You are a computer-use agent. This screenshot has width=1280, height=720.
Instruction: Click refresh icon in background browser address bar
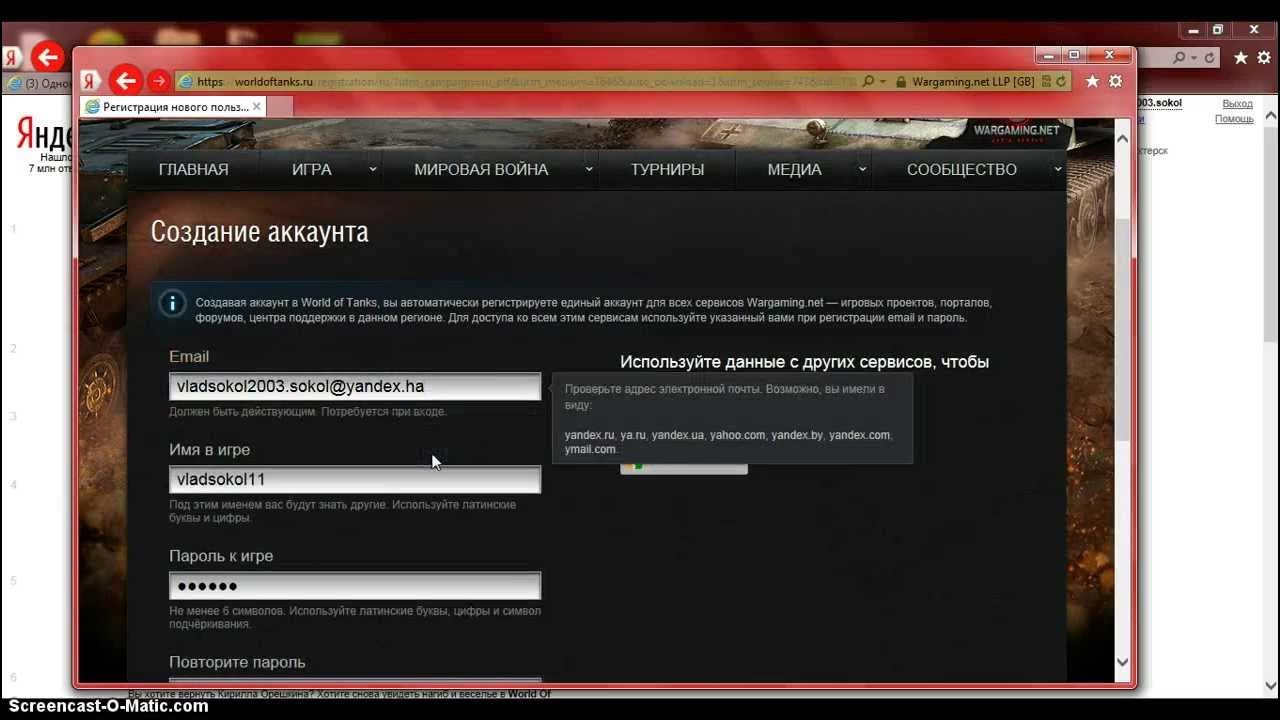coord(1209,58)
